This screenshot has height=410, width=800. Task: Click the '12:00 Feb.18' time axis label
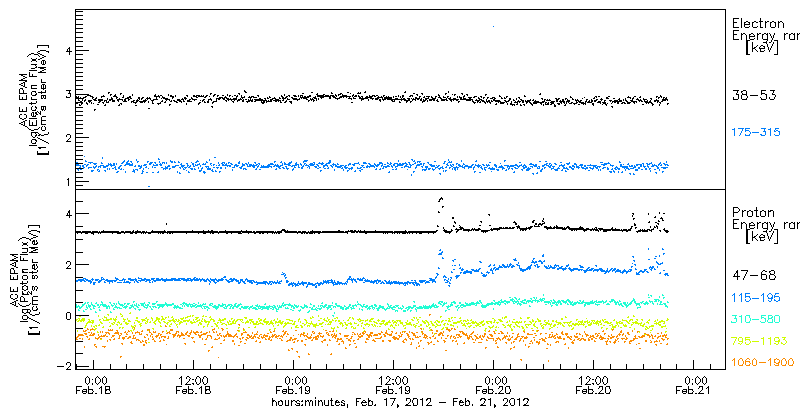click(193, 386)
